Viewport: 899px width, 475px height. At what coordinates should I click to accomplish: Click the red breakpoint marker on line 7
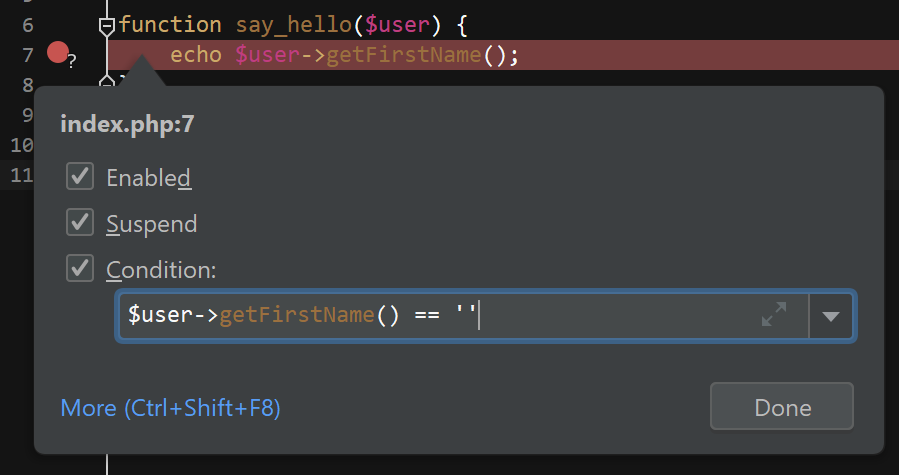point(58,52)
